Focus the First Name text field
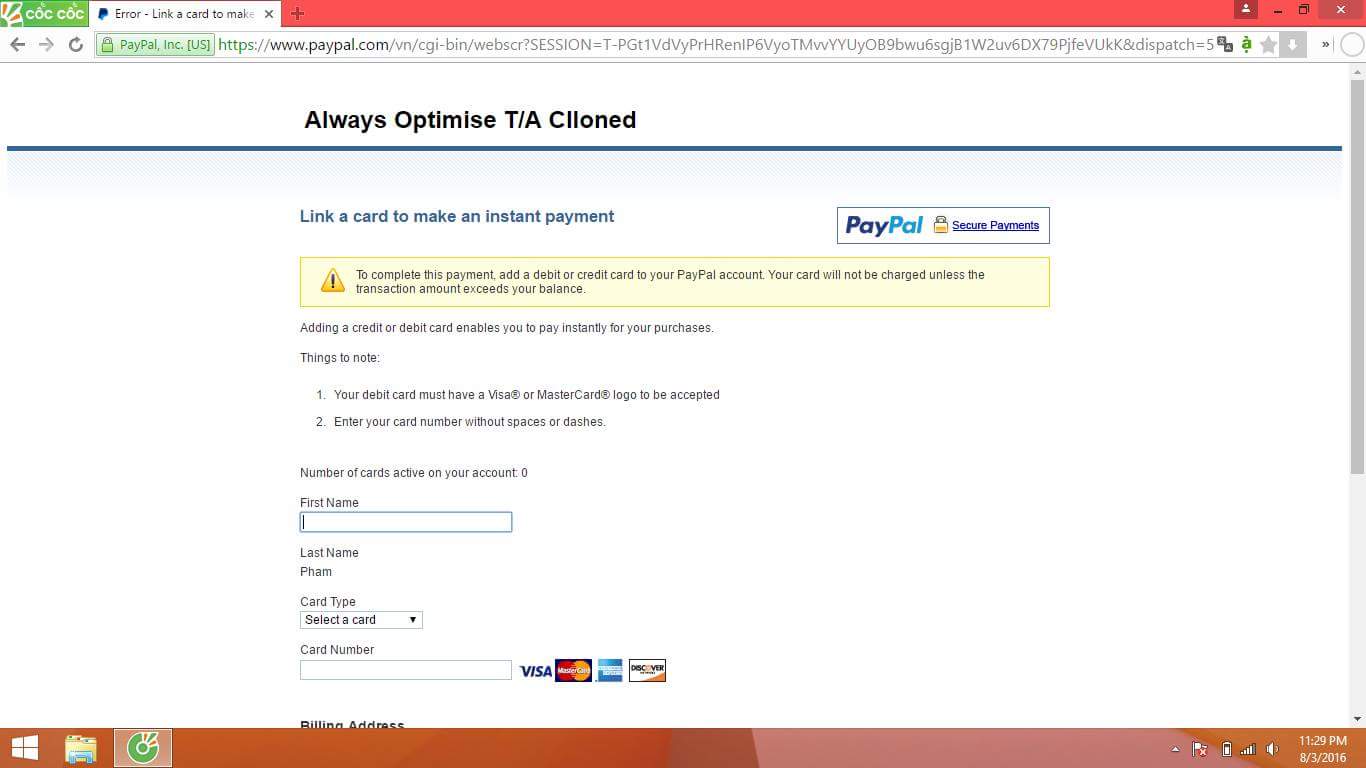1366x768 pixels. click(406, 522)
